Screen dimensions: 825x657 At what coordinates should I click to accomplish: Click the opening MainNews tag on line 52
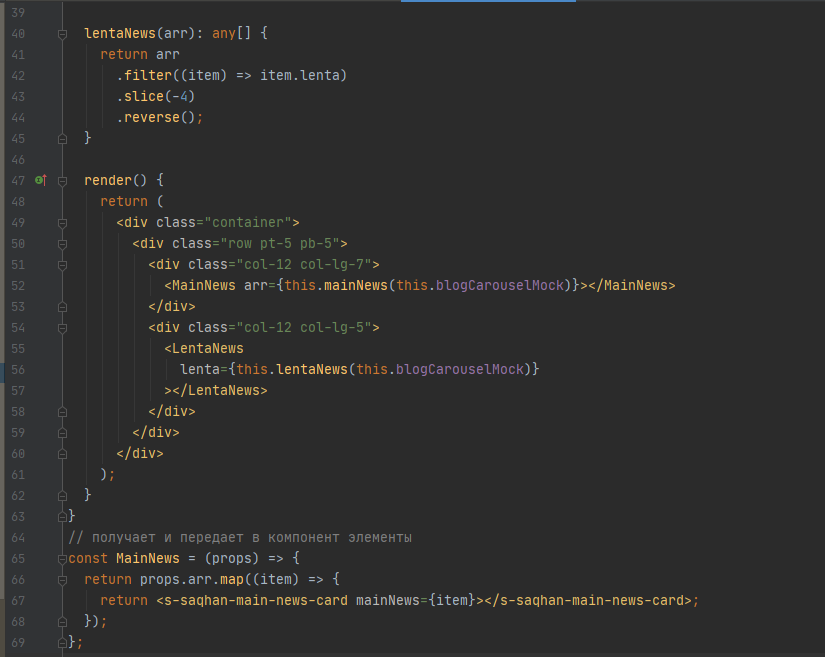click(200, 286)
